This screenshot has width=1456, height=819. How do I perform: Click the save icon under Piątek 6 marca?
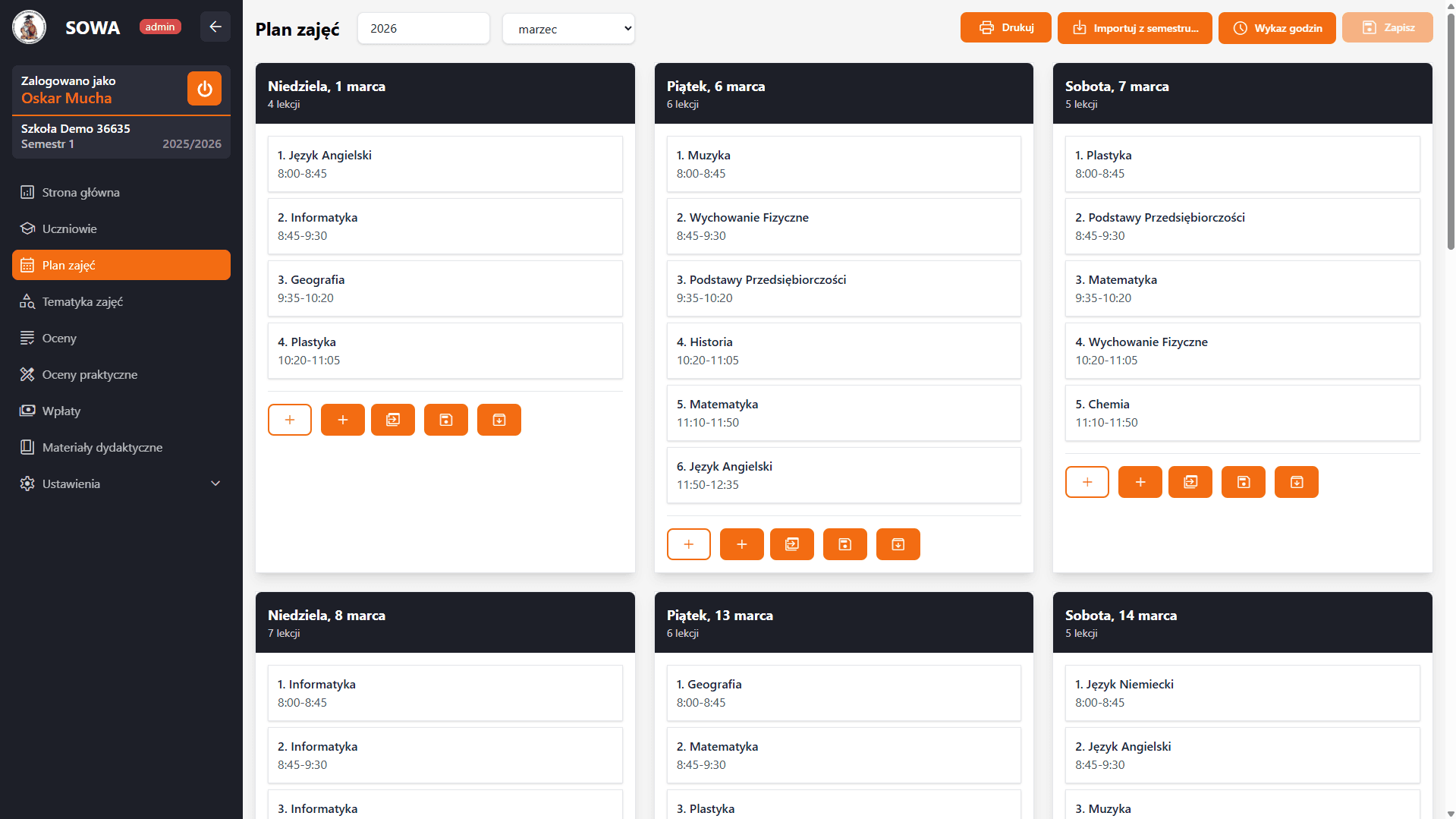[x=844, y=543]
